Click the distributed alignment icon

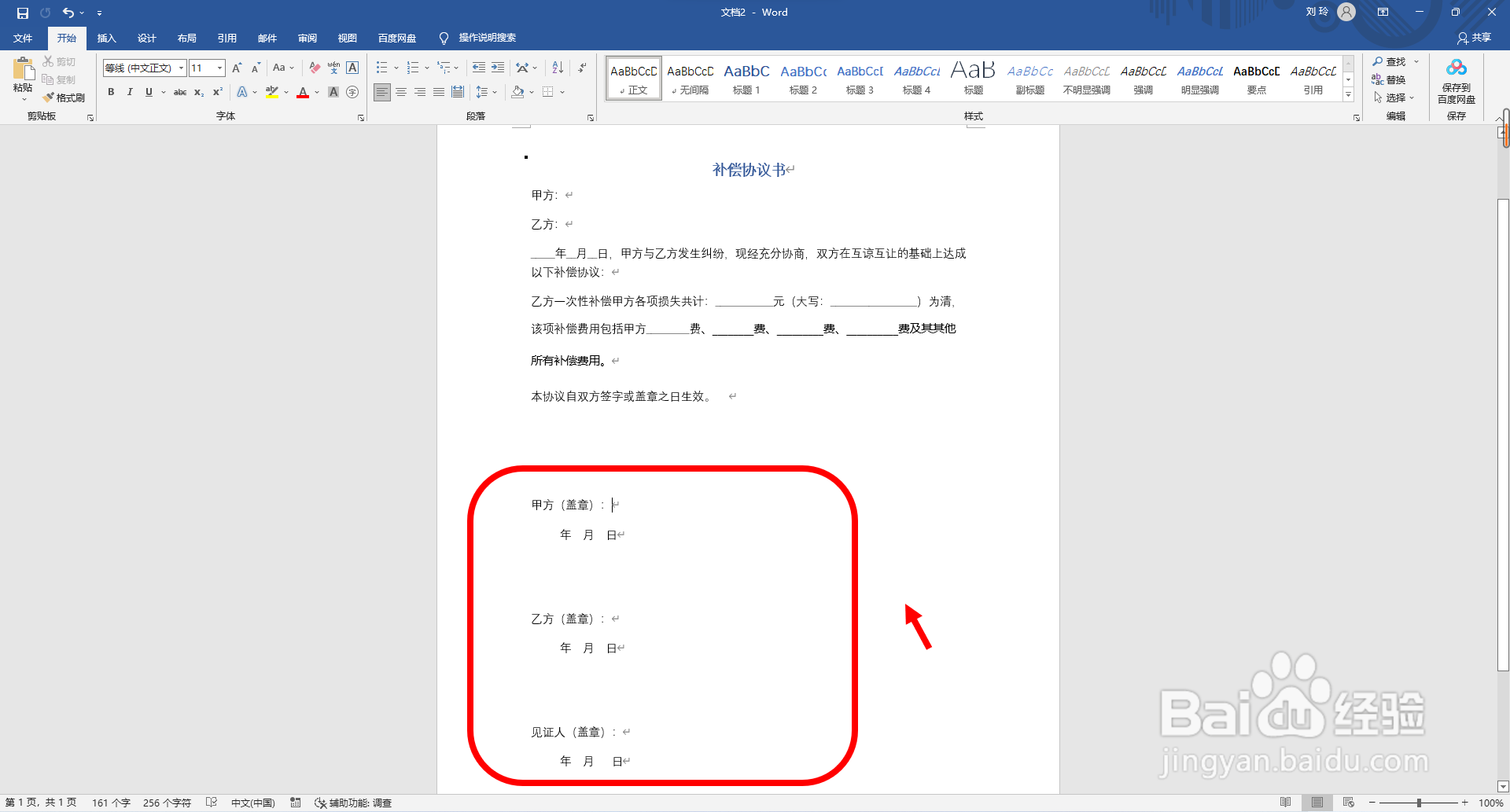click(x=458, y=92)
